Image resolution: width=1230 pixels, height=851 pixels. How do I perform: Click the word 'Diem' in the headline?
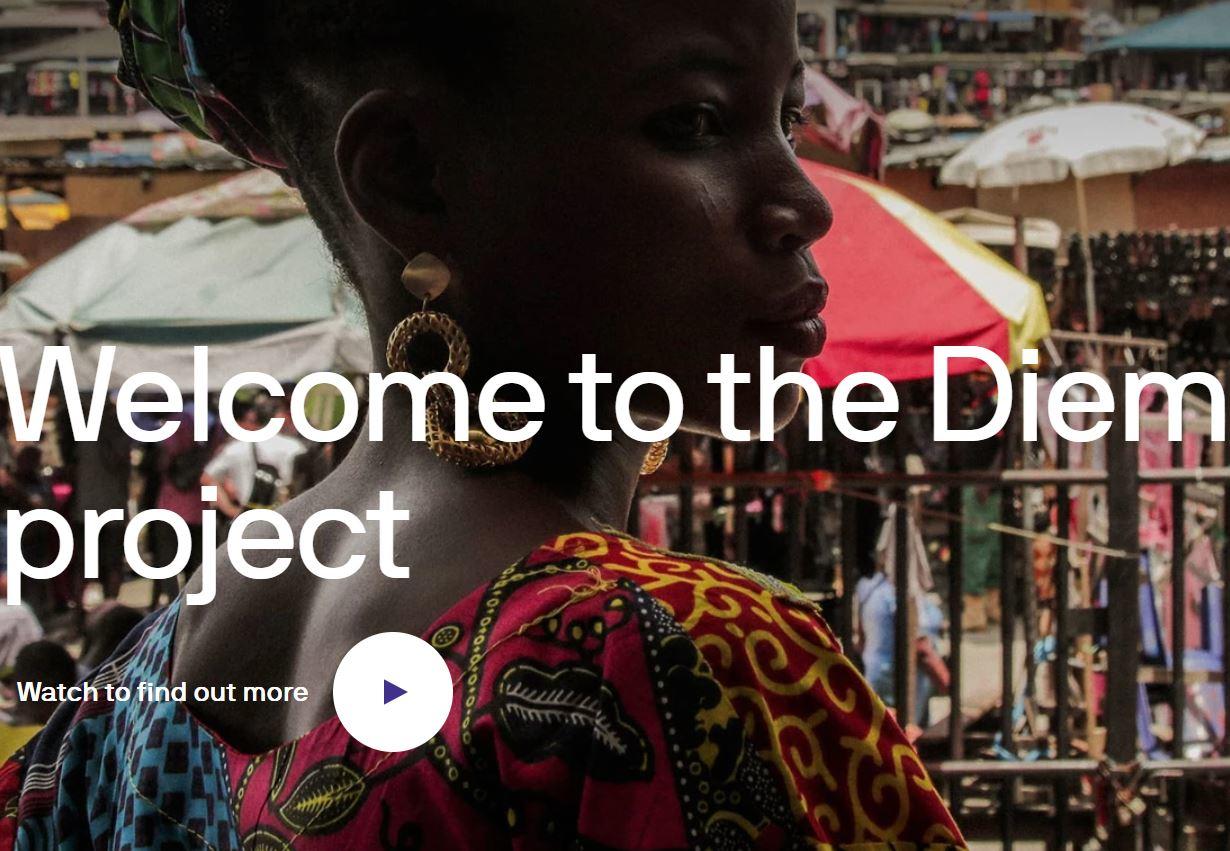(x=1076, y=393)
